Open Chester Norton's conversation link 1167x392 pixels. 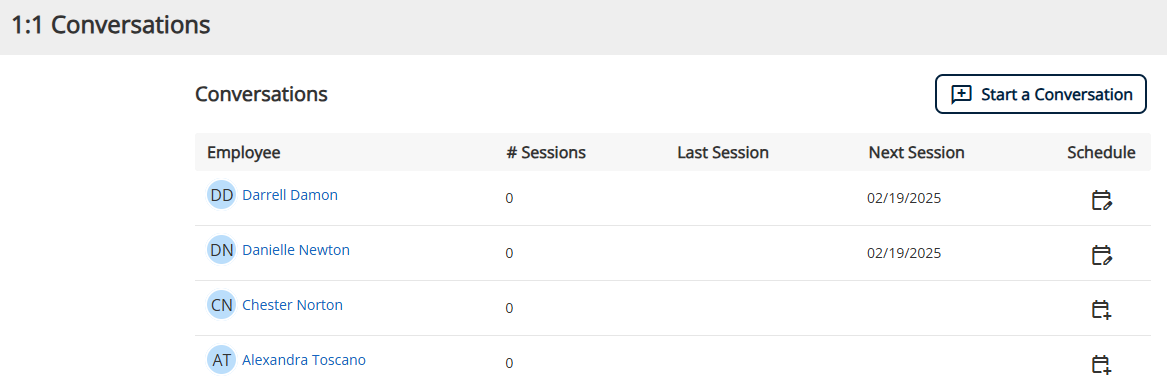tap(292, 305)
